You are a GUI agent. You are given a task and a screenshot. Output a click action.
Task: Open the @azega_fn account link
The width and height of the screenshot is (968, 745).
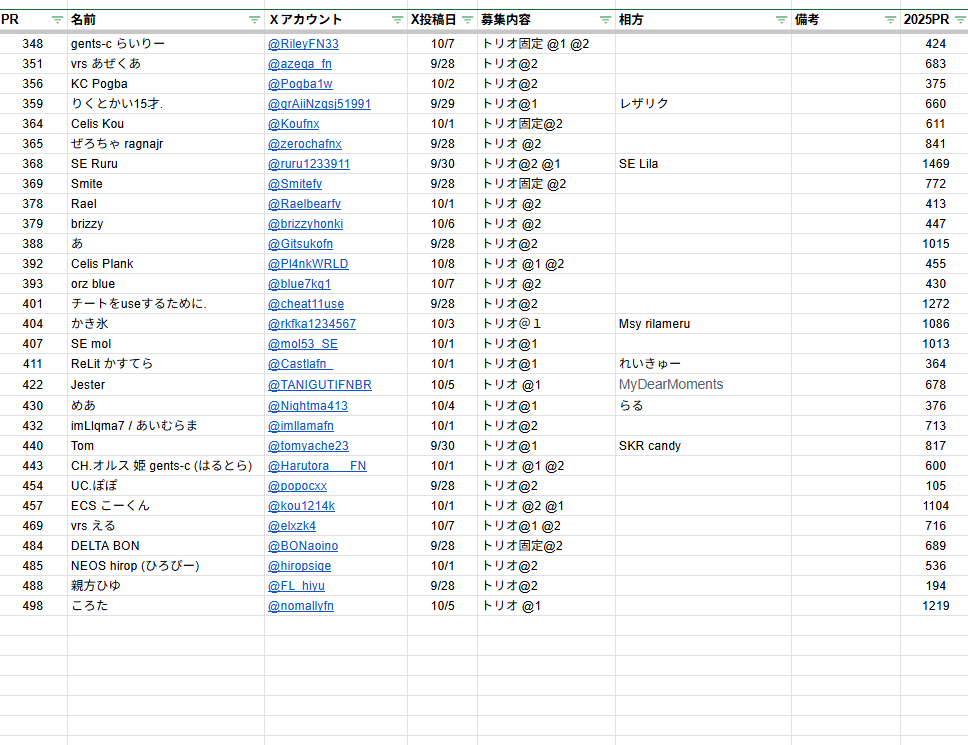click(x=299, y=64)
